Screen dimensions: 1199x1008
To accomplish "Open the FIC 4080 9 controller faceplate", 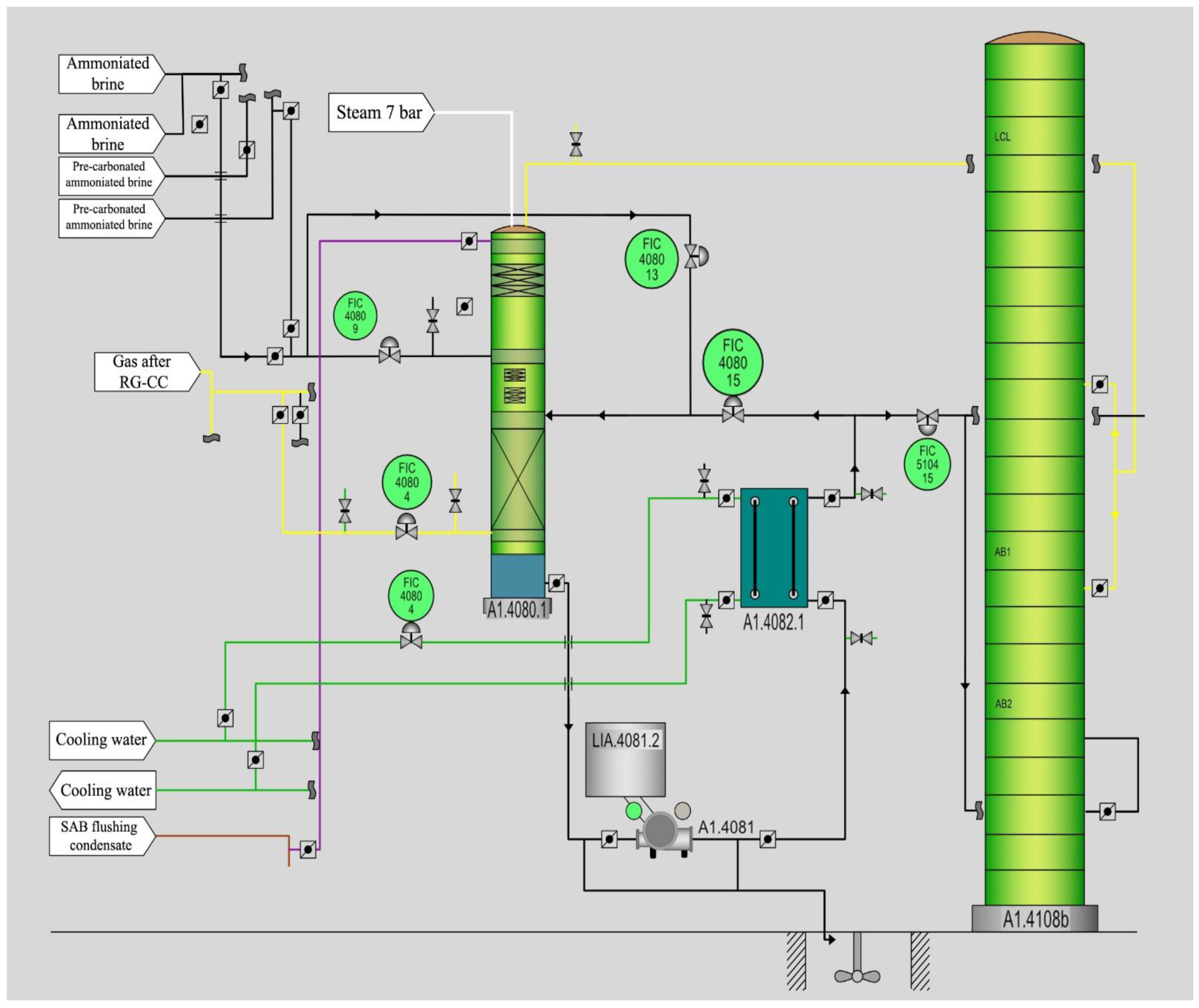I will (x=355, y=316).
